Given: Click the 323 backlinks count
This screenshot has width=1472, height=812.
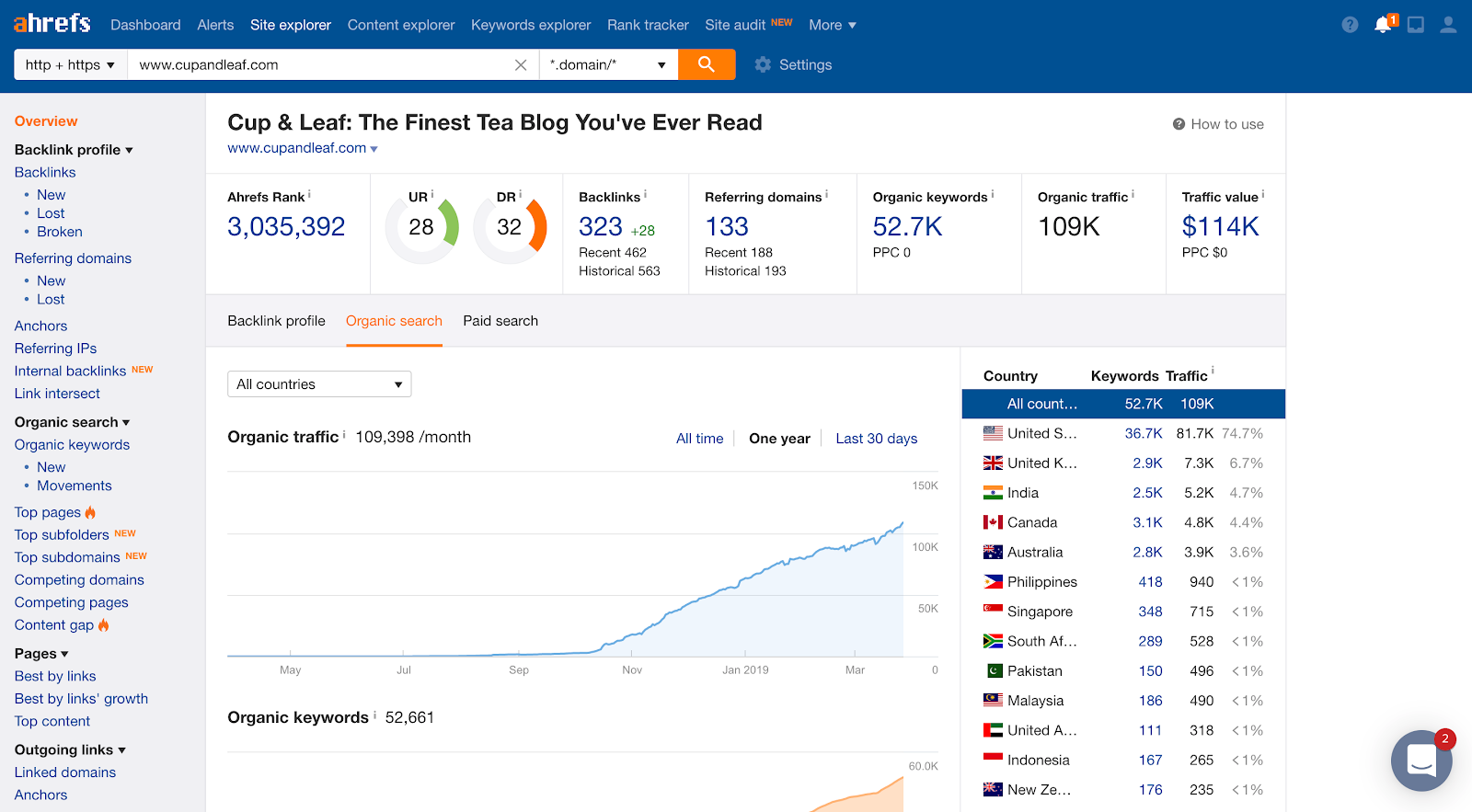Looking at the screenshot, I should tap(601, 227).
